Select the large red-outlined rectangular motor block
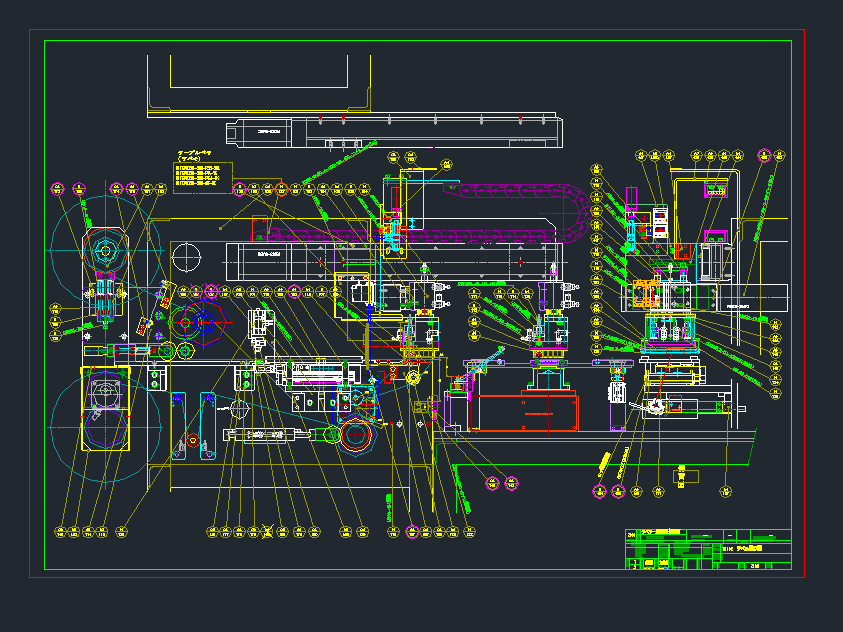The height and width of the screenshot is (632, 843). click(523, 412)
